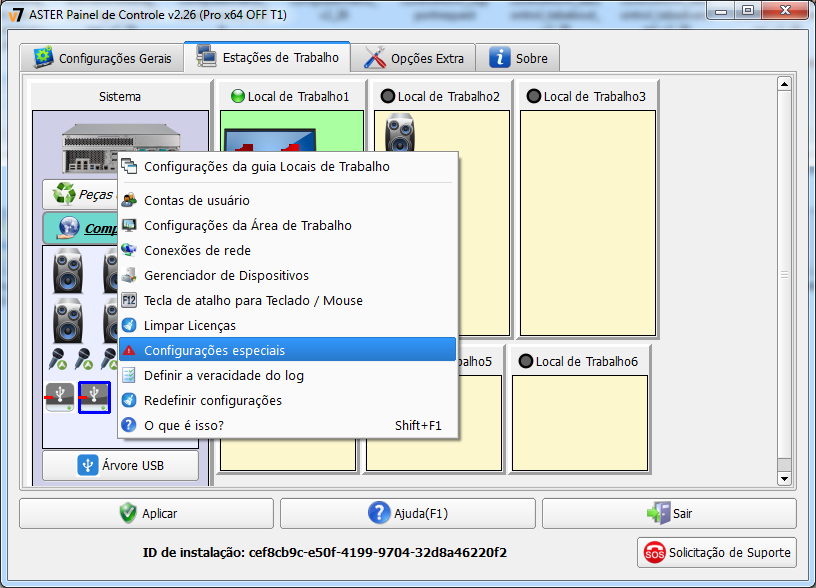
Task: Minimize the ASTER window
Action: click(721, 11)
